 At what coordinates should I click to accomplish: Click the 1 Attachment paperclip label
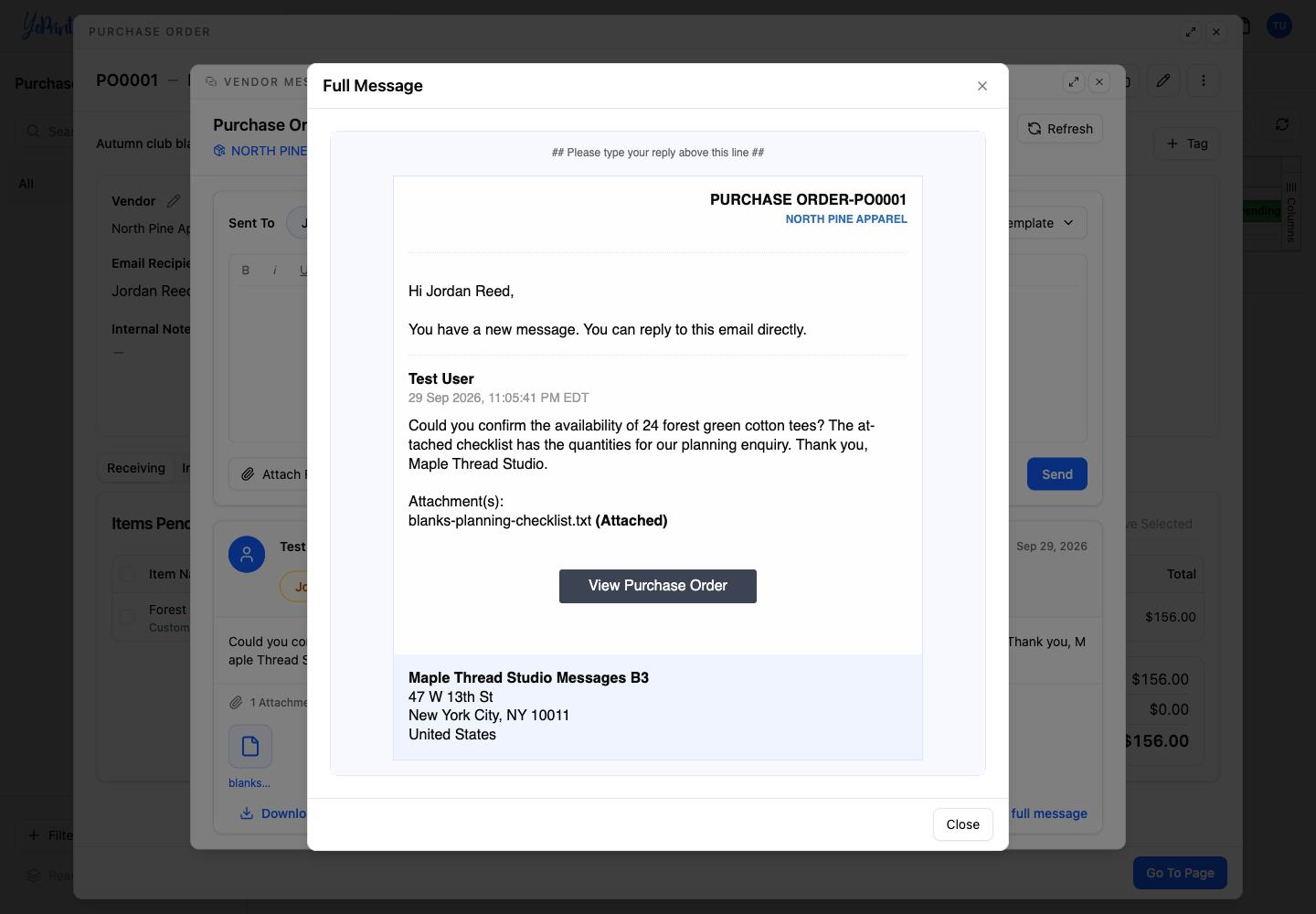point(269,702)
